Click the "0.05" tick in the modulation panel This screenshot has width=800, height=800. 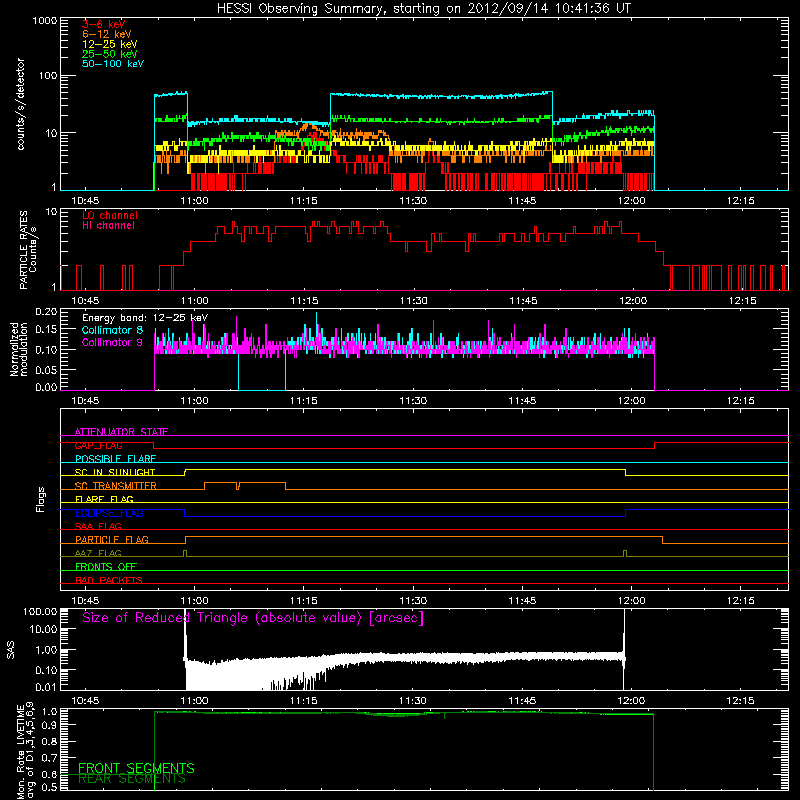[x=46, y=369]
